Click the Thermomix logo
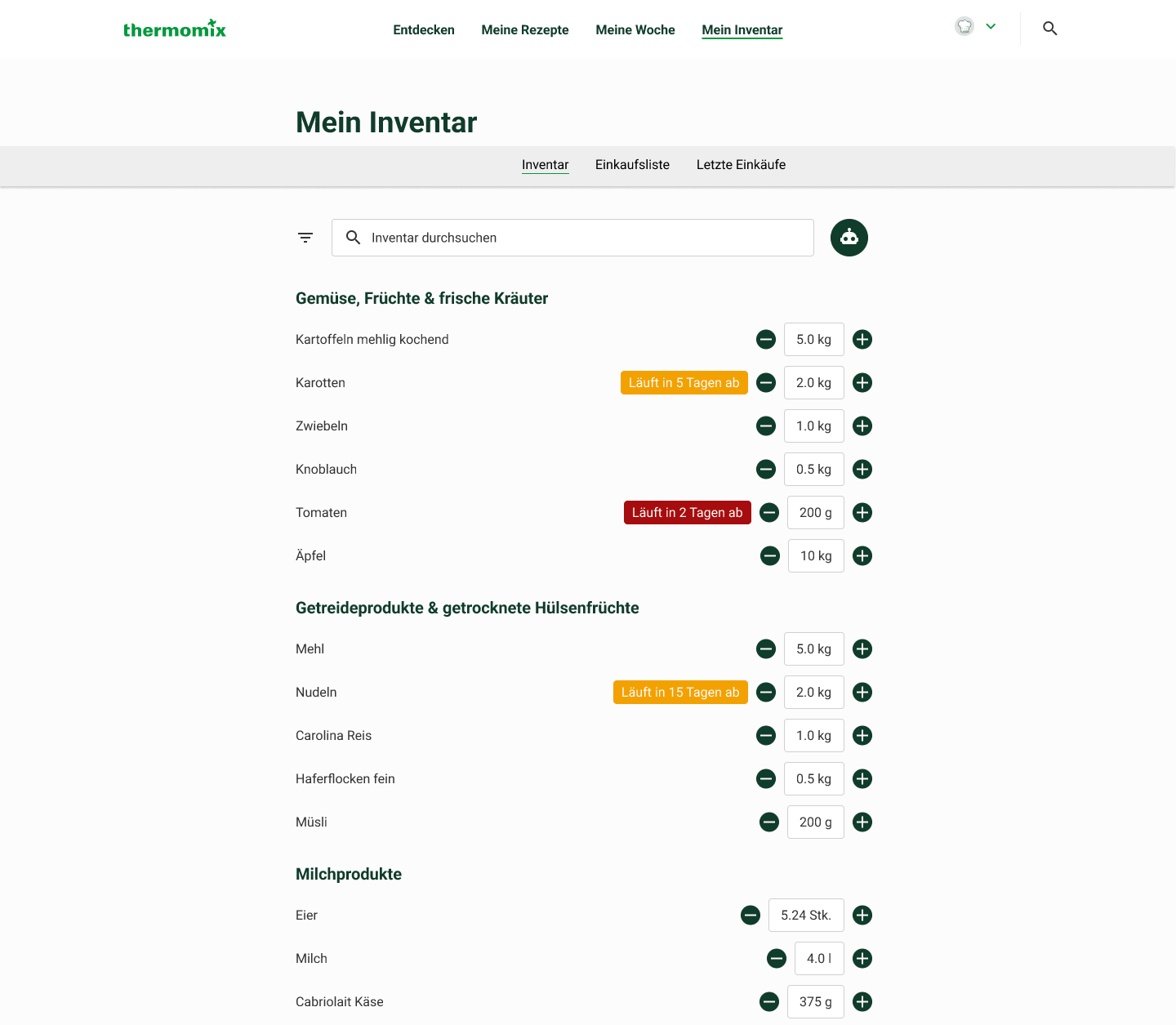The width and height of the screenshot is (1176, 1025). [174, 29]
